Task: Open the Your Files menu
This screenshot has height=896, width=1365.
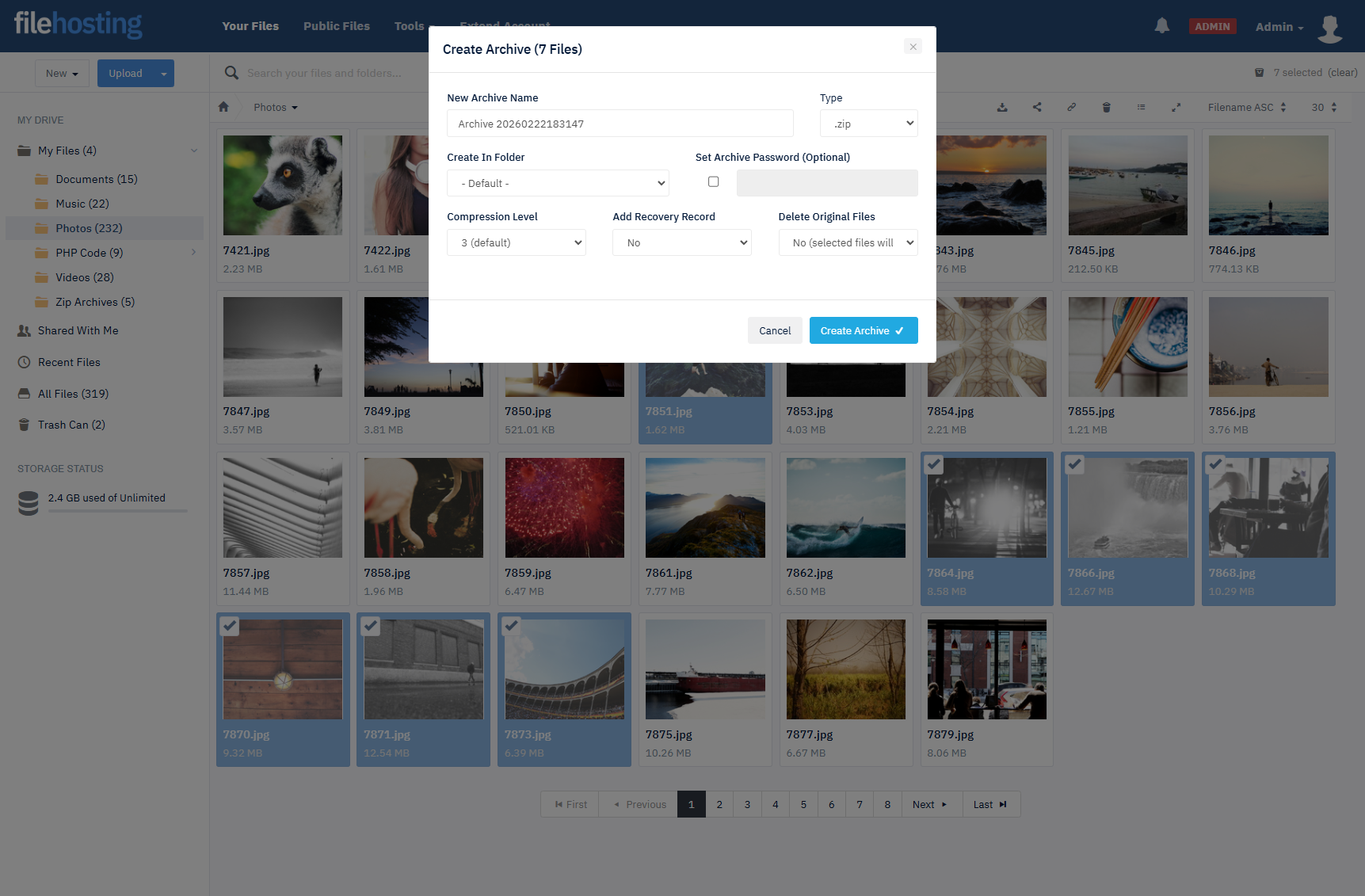Action: 250,26
